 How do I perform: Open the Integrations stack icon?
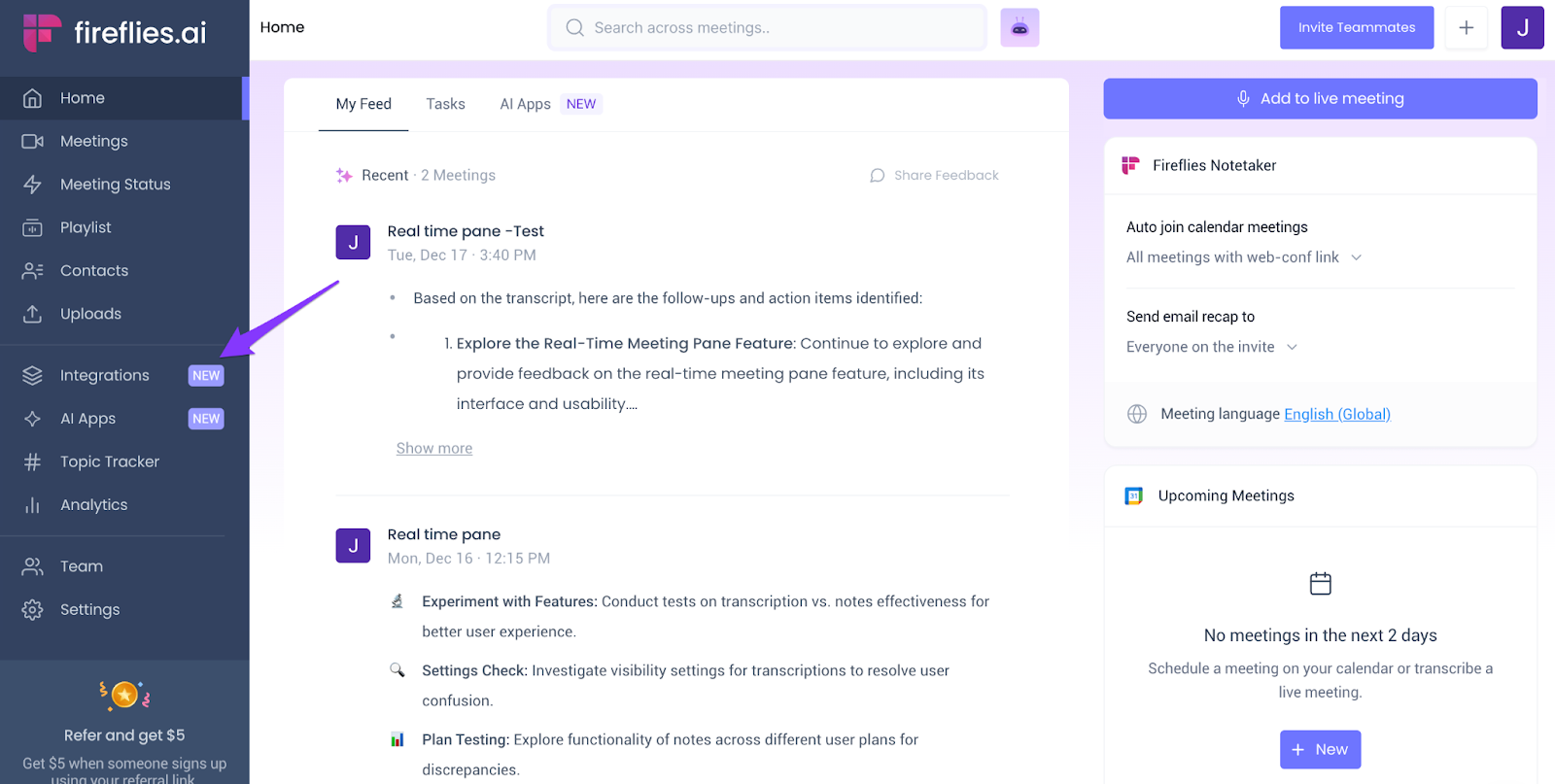tap(32, 376)
